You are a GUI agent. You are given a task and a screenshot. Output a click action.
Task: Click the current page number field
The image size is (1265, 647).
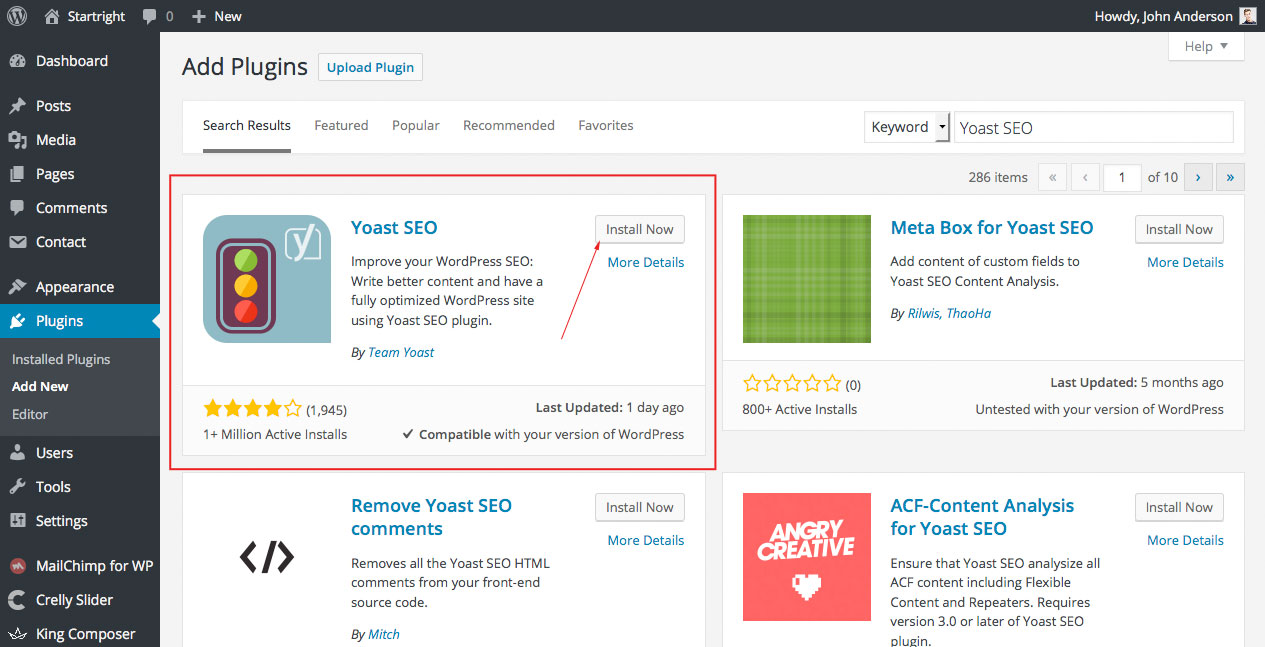pyautogui.click(x=1122, y=177)
